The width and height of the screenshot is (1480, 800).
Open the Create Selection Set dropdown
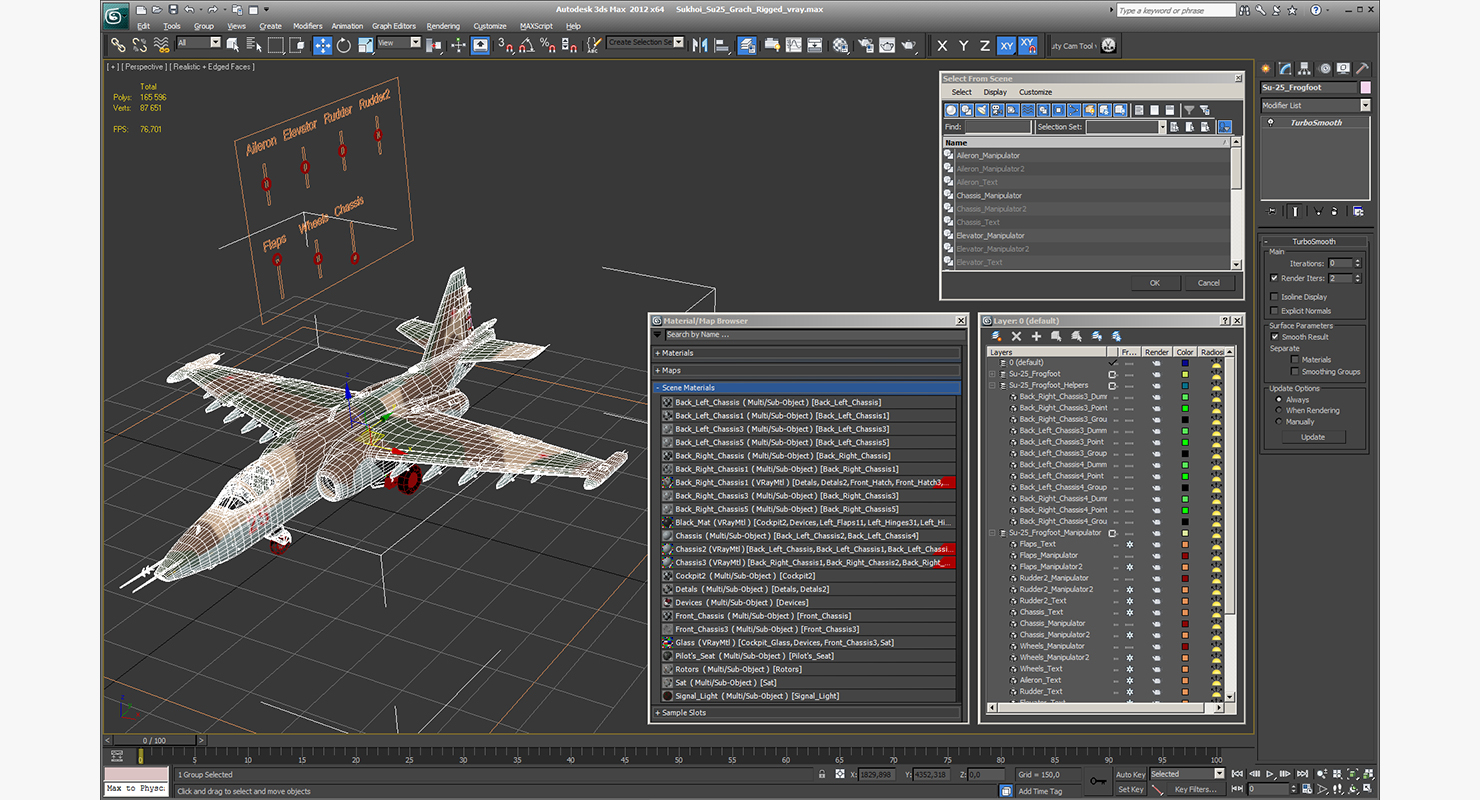(x=679, y=42)
